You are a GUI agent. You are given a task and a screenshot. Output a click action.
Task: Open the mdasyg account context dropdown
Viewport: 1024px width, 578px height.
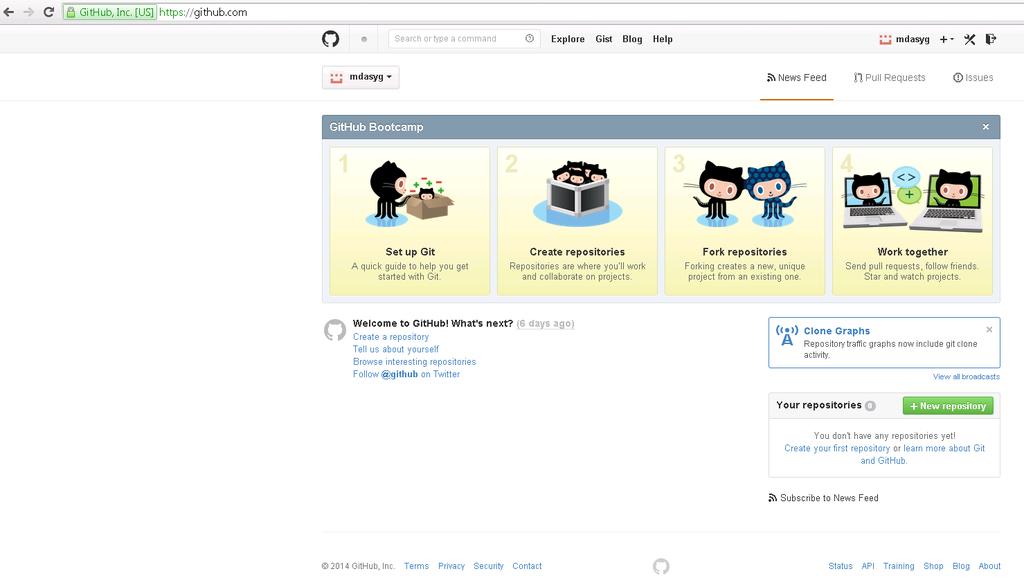(360, 77)
